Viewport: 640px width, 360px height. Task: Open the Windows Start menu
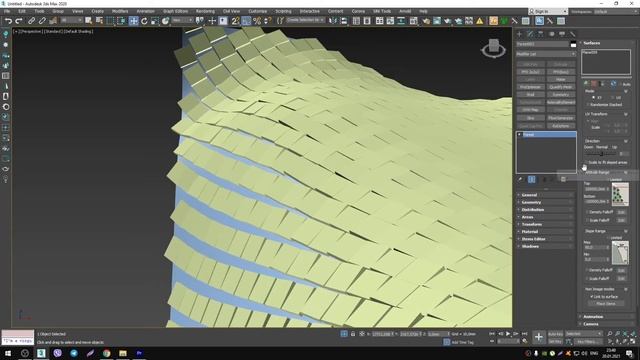pos(8,353)
